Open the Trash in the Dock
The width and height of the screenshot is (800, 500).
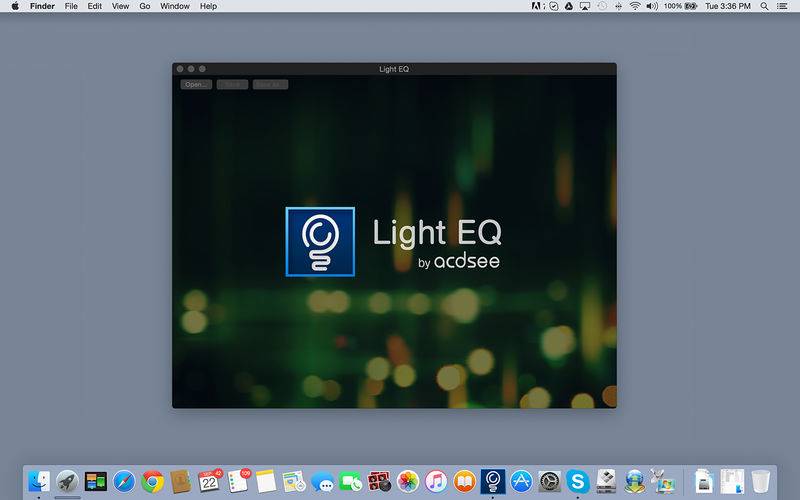click(x=761, y=481)
